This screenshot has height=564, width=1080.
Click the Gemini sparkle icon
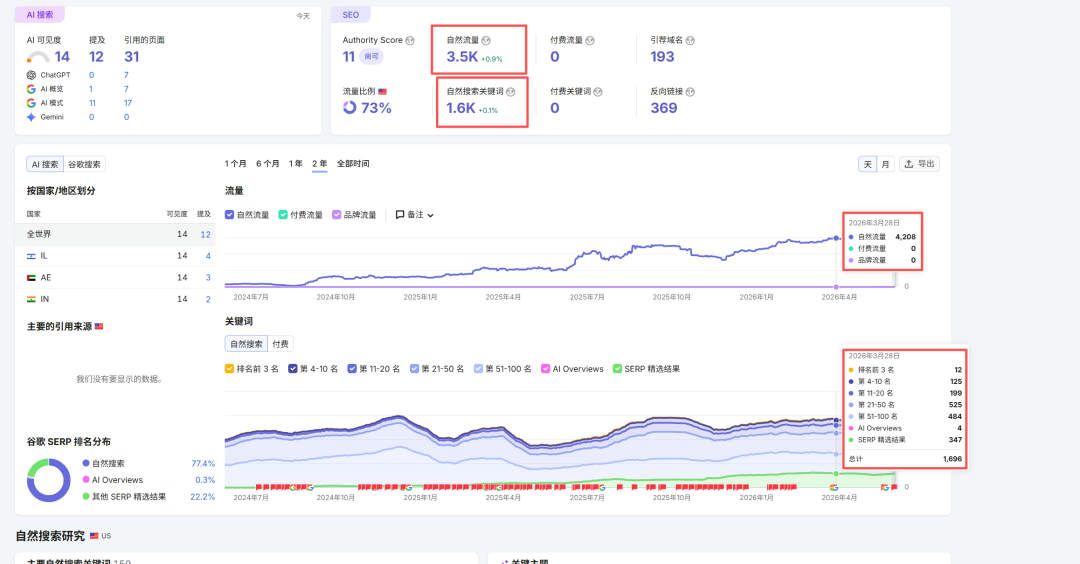tap(31, 117)
